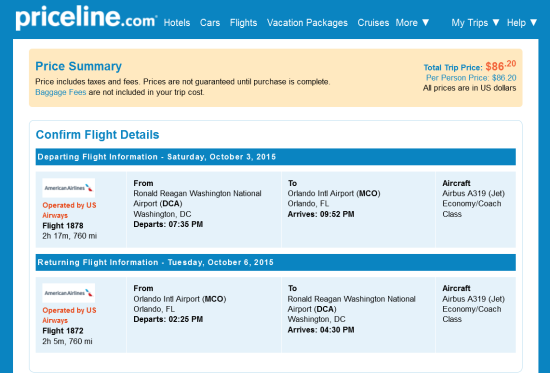Open the Cruises page
The height and width of the screenshot is (373, 550).
373,23
